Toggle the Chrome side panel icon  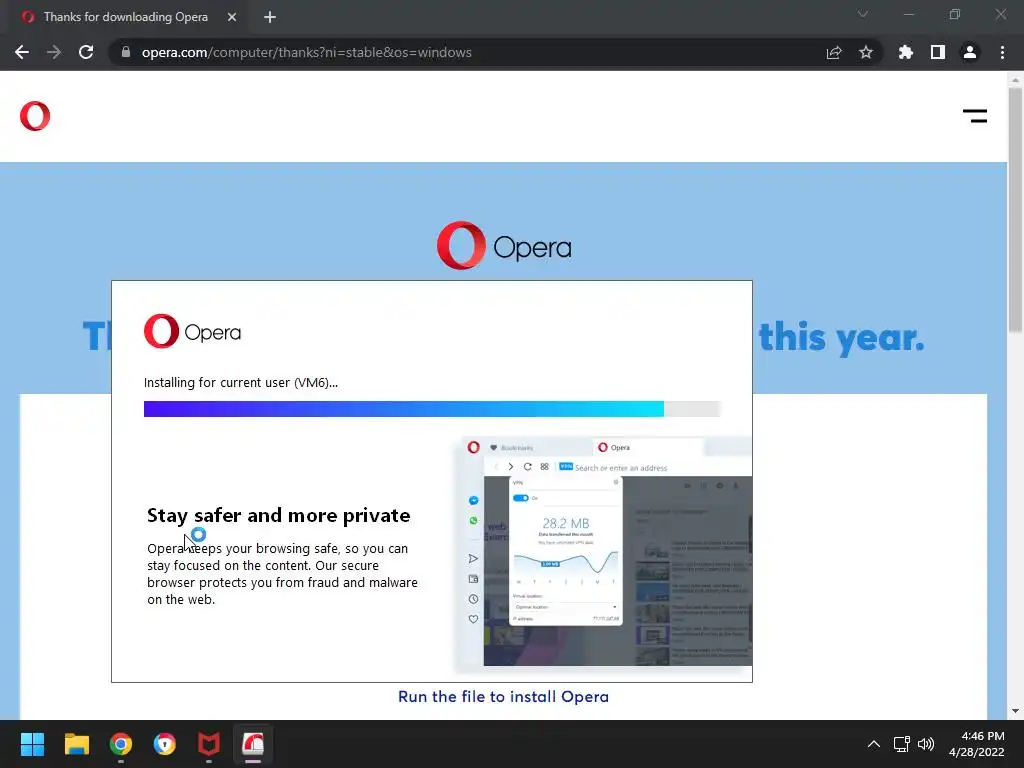click(x=938, y=52)
